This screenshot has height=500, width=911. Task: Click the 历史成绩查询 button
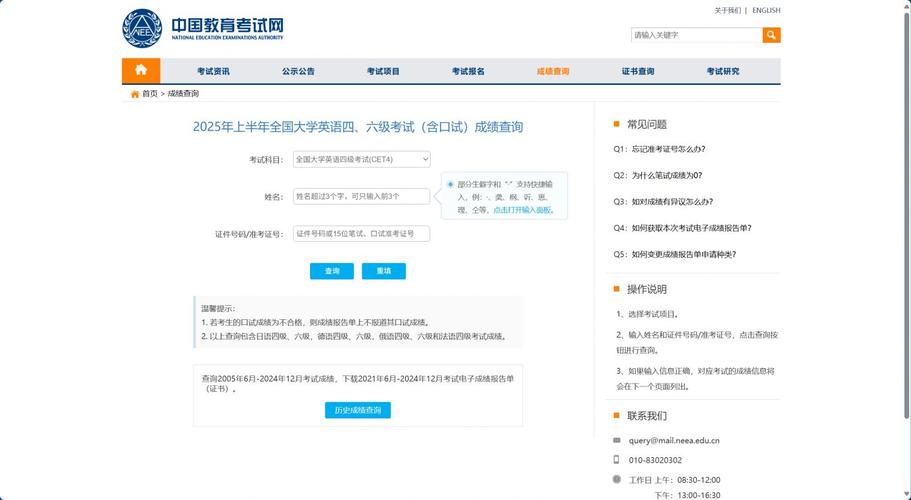coord(358,410)
